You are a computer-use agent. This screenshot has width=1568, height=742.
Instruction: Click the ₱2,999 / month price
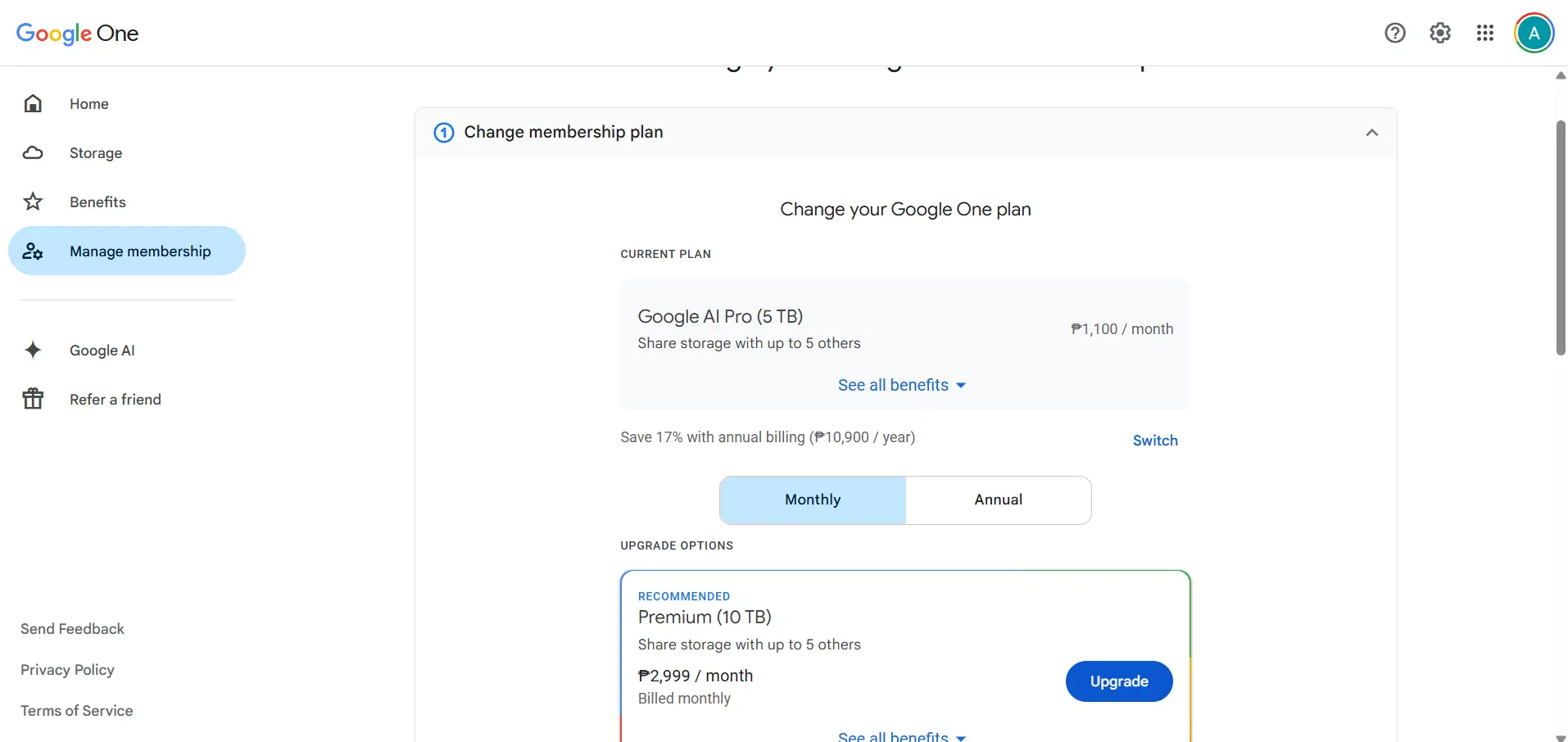[x=696, y=676]
